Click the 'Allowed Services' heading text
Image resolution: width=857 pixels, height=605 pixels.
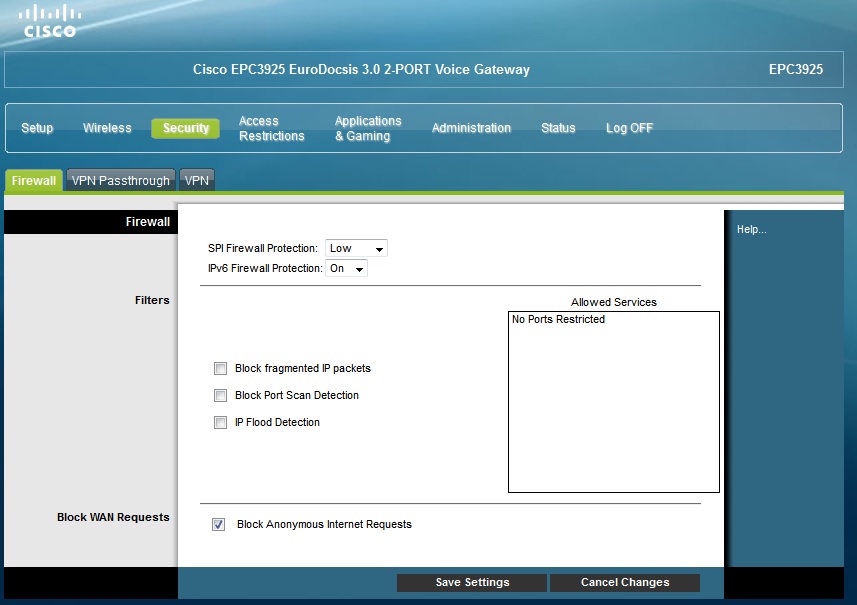(x=614, y=302)
